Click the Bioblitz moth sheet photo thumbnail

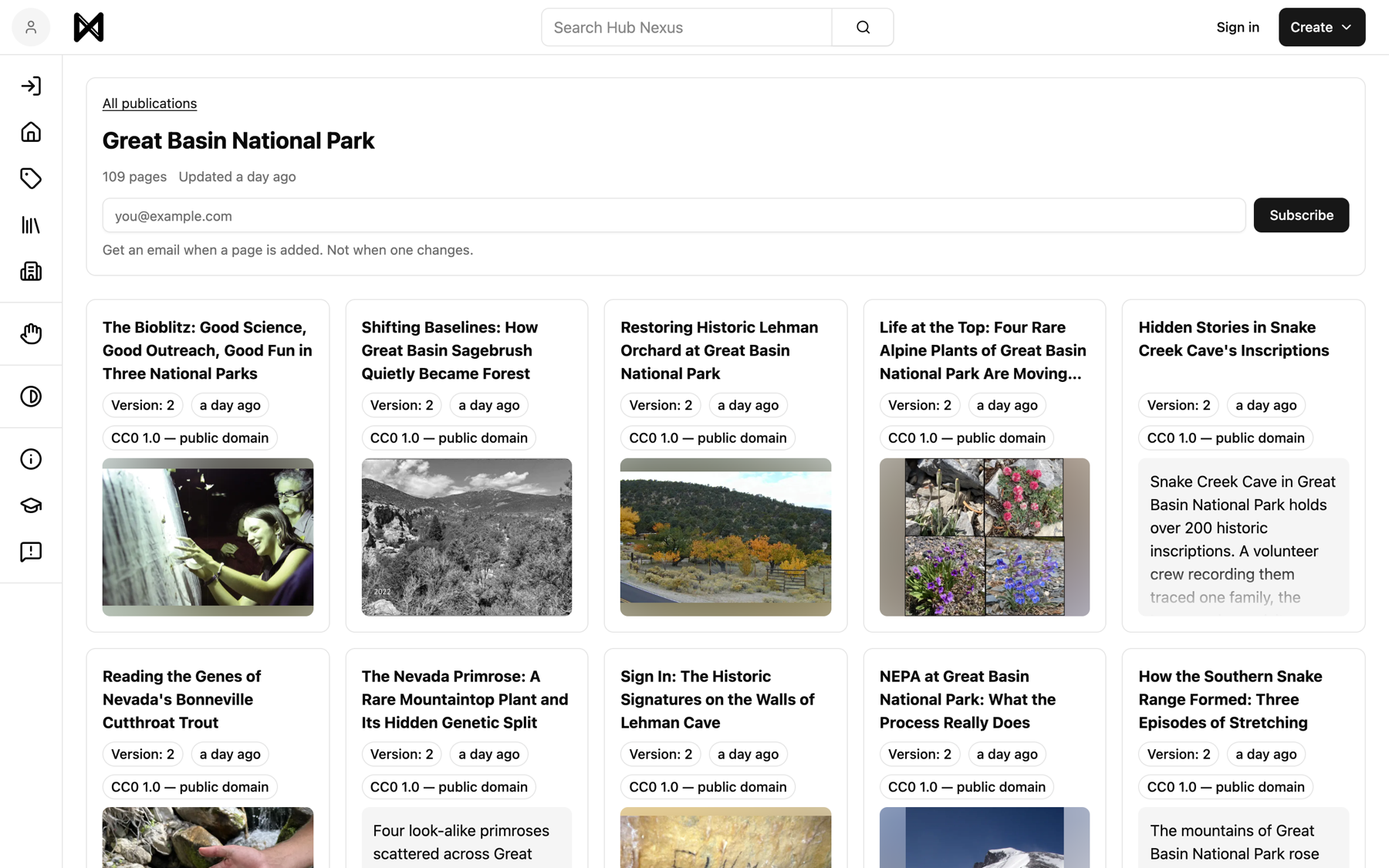(208, 537)
